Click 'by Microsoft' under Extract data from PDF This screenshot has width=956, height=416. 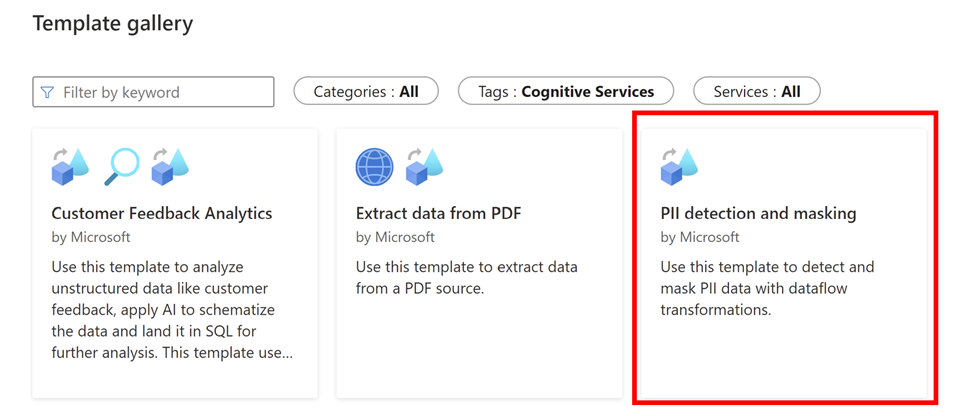point(395,237)
